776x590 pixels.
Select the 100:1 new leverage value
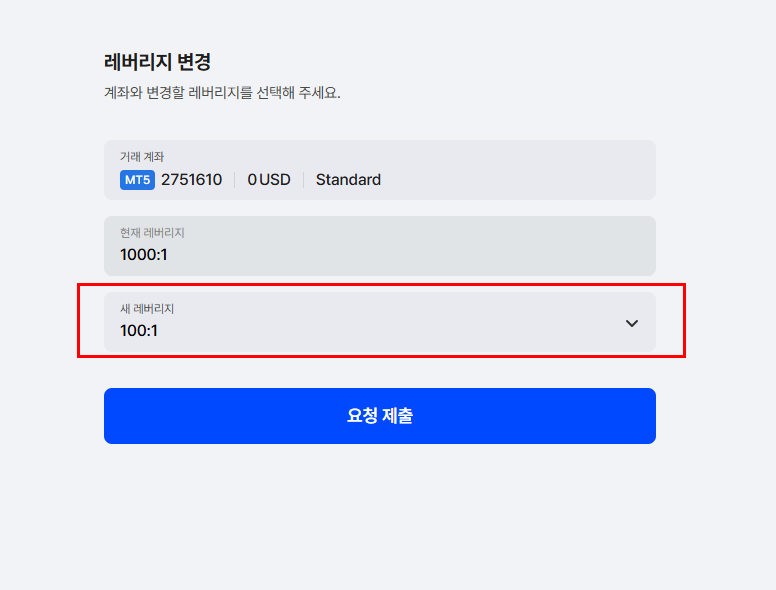(x=139, y=331)
